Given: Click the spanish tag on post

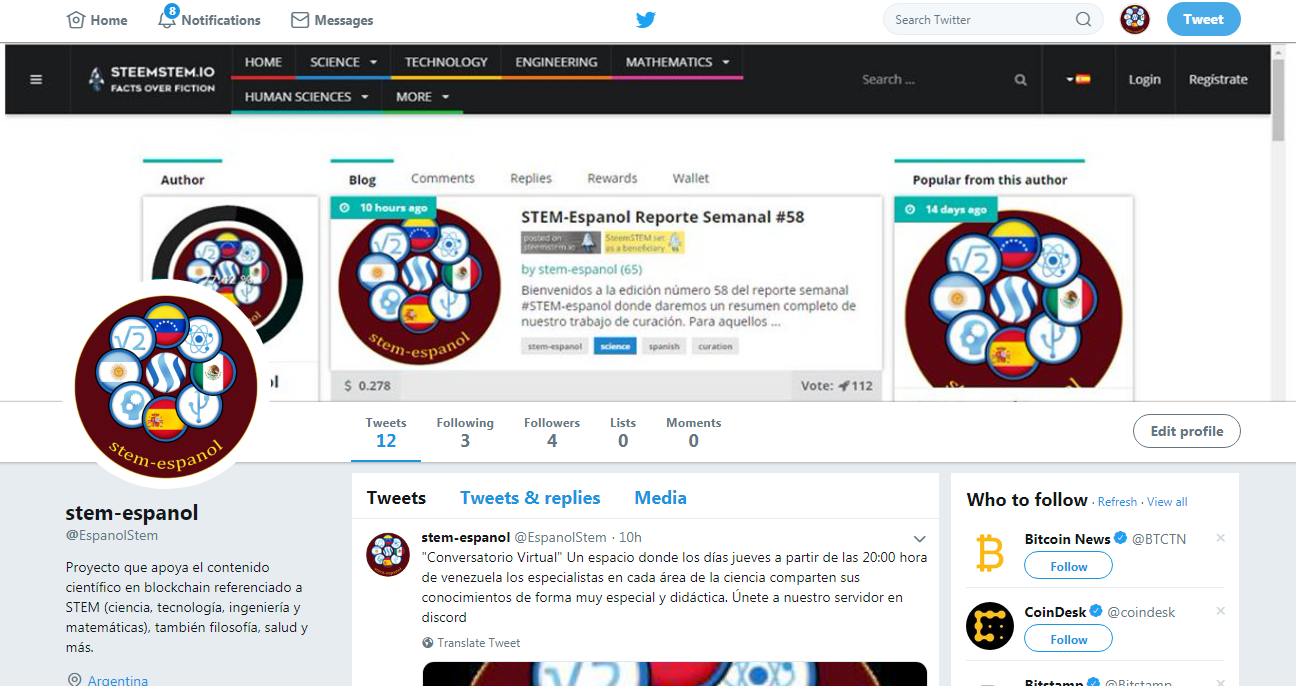Looking at the screenshot, I should [664, 346].
